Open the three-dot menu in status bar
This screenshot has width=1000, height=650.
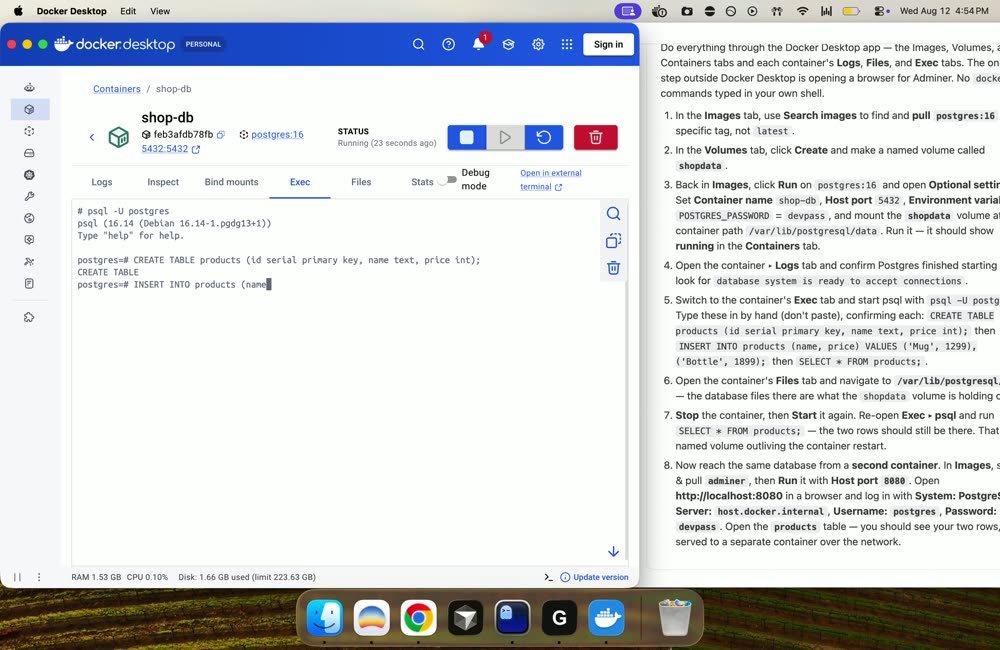39,577
